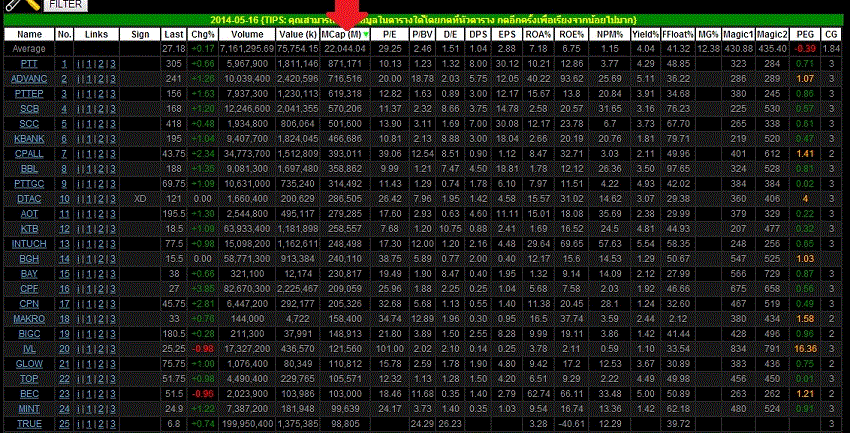The height and width of the screenshot is (433, 850).
Task: Open the MAKRO stock link
Action: tap(29, 319)
